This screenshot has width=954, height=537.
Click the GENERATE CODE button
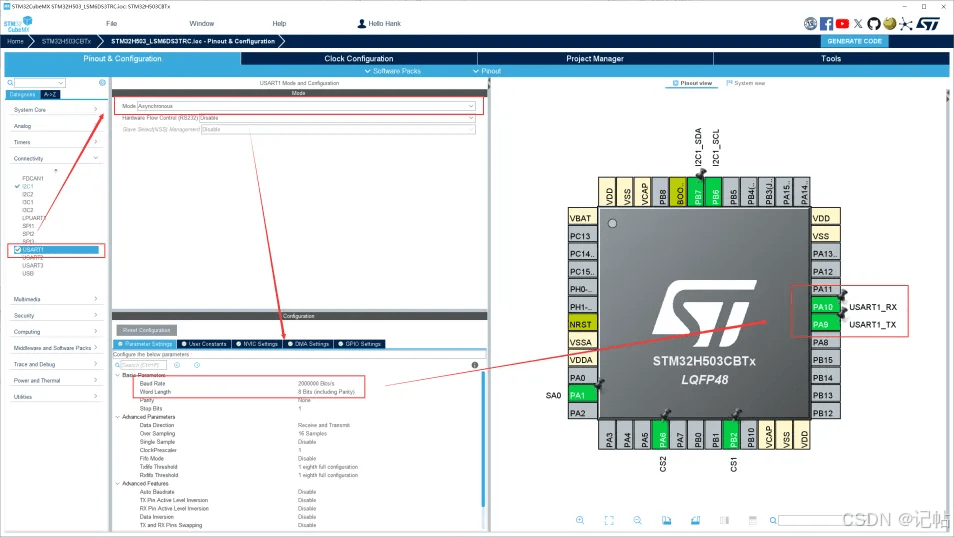click(855, 41)
